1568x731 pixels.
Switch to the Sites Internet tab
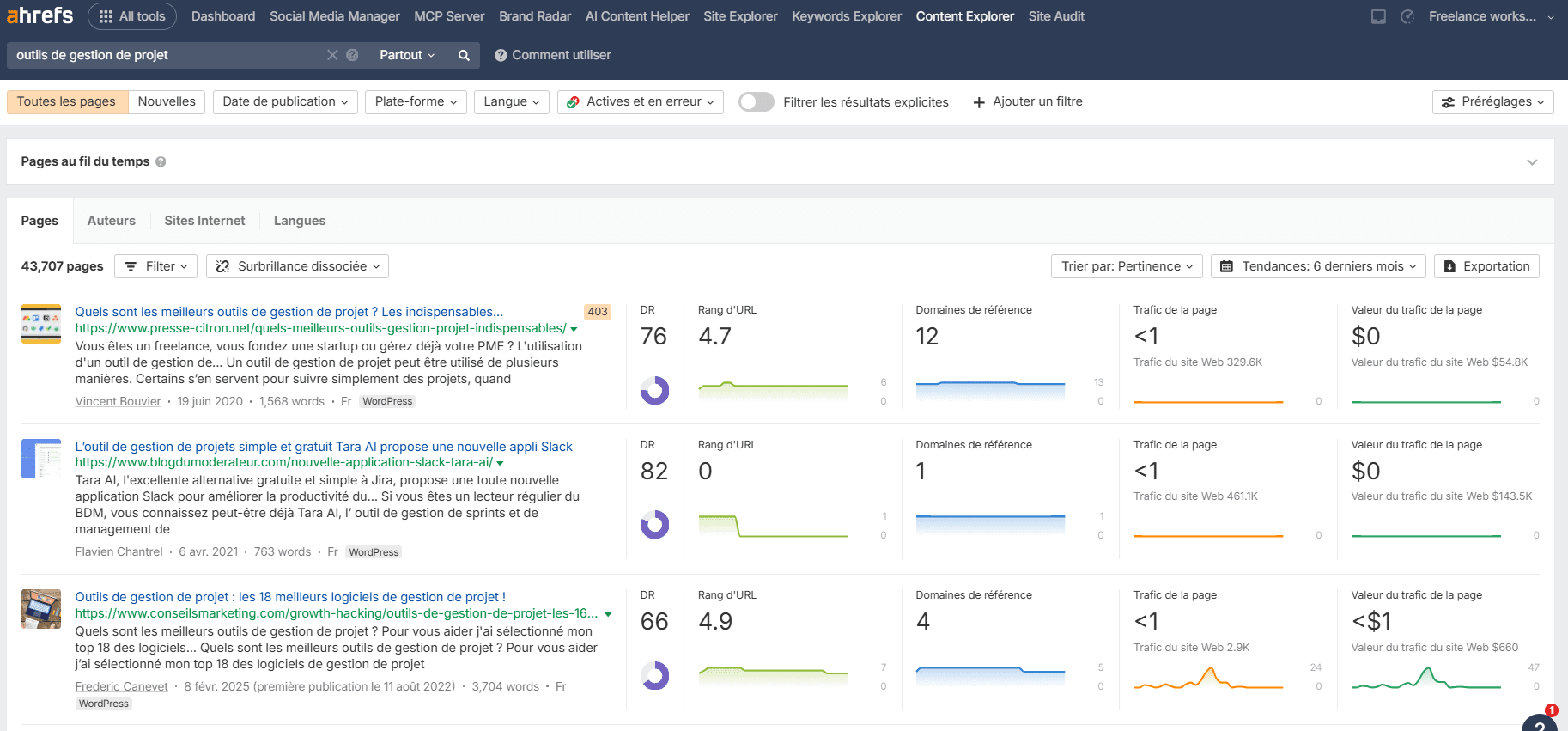tap(204, 221)
